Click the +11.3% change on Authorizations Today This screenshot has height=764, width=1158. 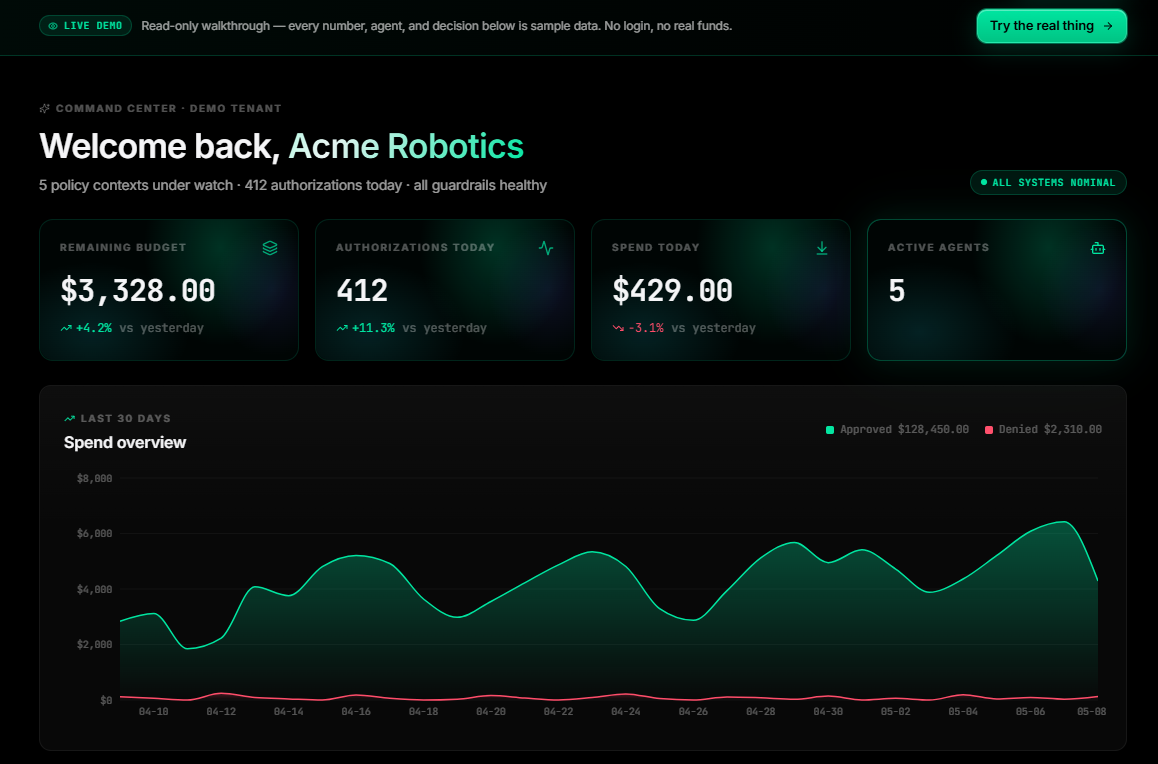(373, 328)
